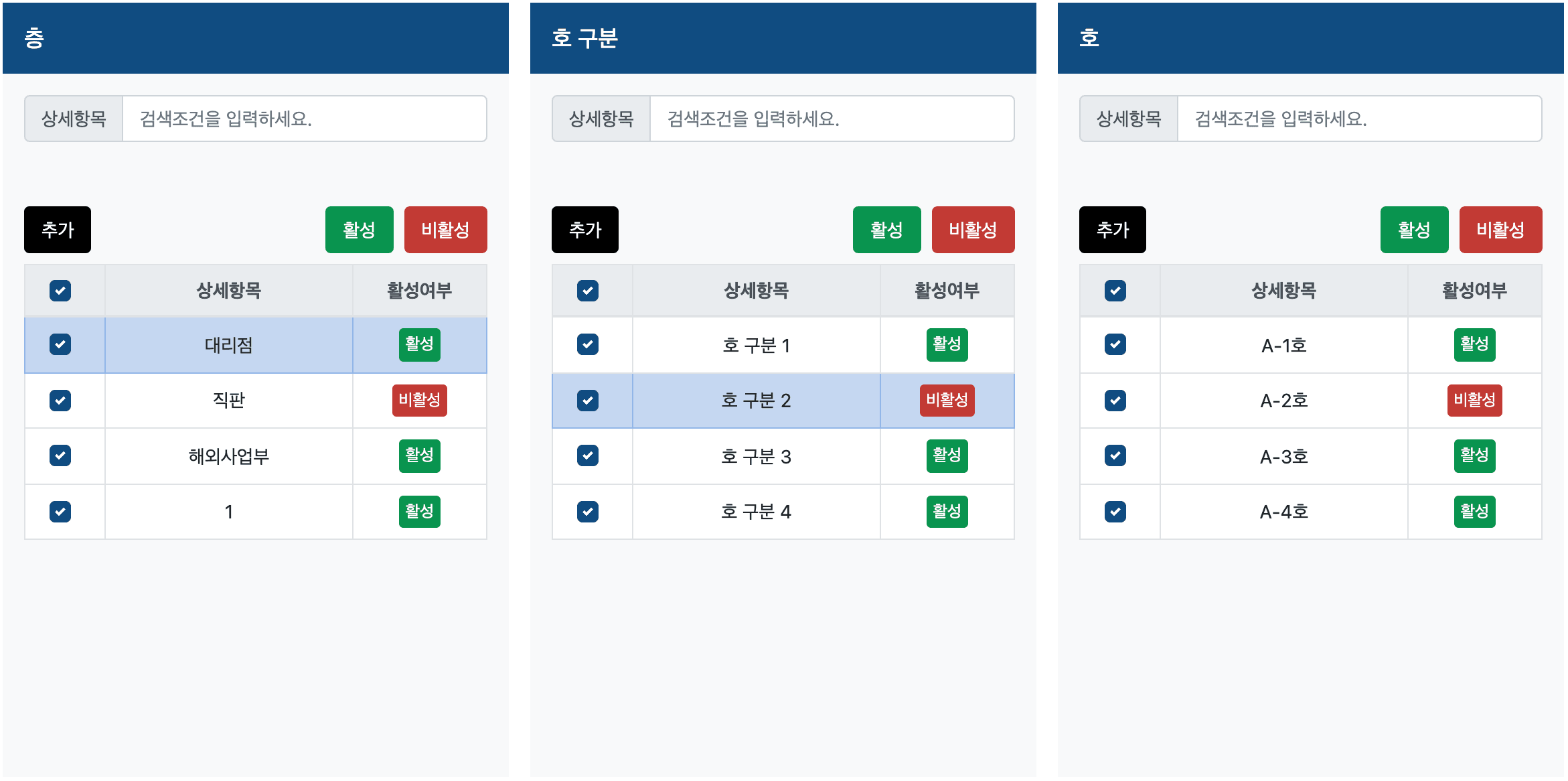The height and width of the screenshot is (781, 1568).
Task: Click the search input in the 층 panel
Action: [305, 118]
